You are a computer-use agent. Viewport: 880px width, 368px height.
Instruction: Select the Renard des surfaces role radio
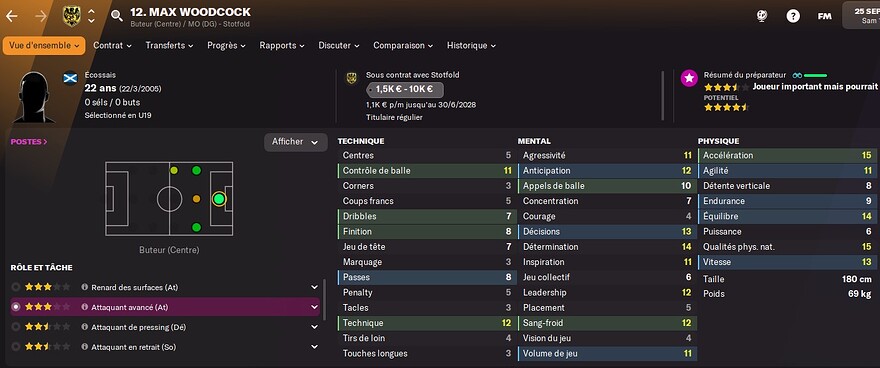click(x=16, y=287)
